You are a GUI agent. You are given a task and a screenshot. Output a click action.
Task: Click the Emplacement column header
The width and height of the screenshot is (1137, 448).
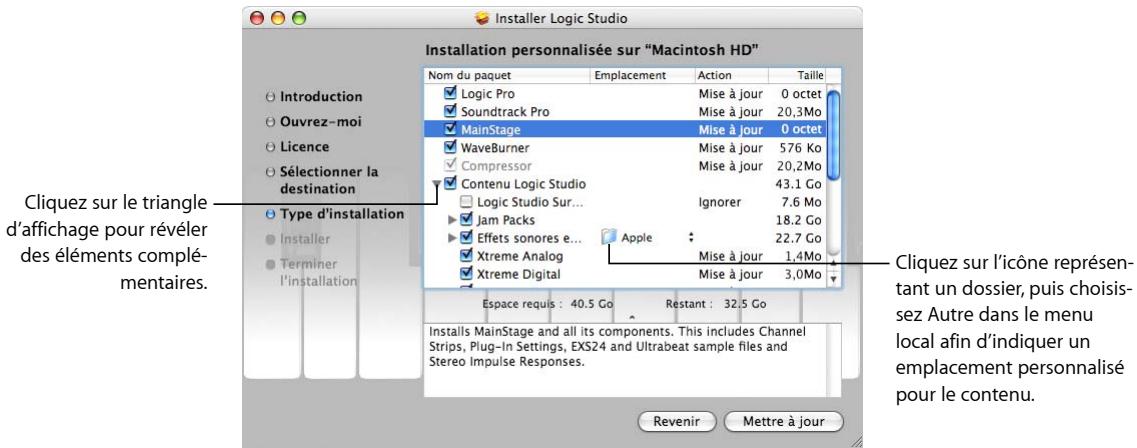pos(642,75)
